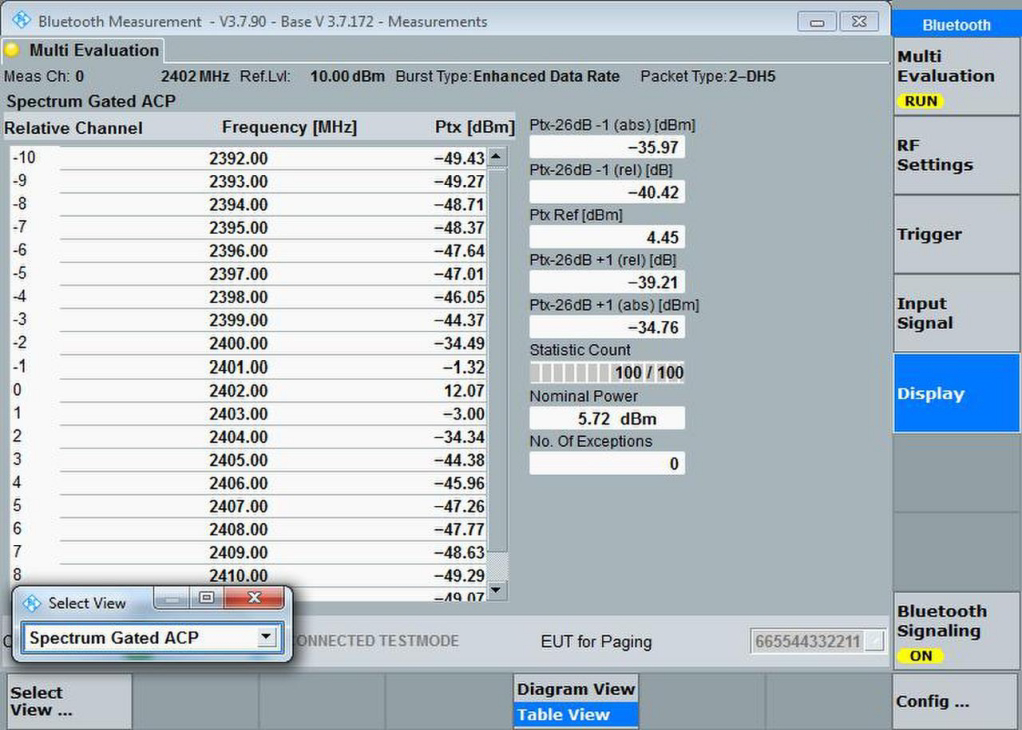The width and height of the screenshot is (1022, 730).
Task: Minimize the Select View dialog
Action: tap(172, 597)
